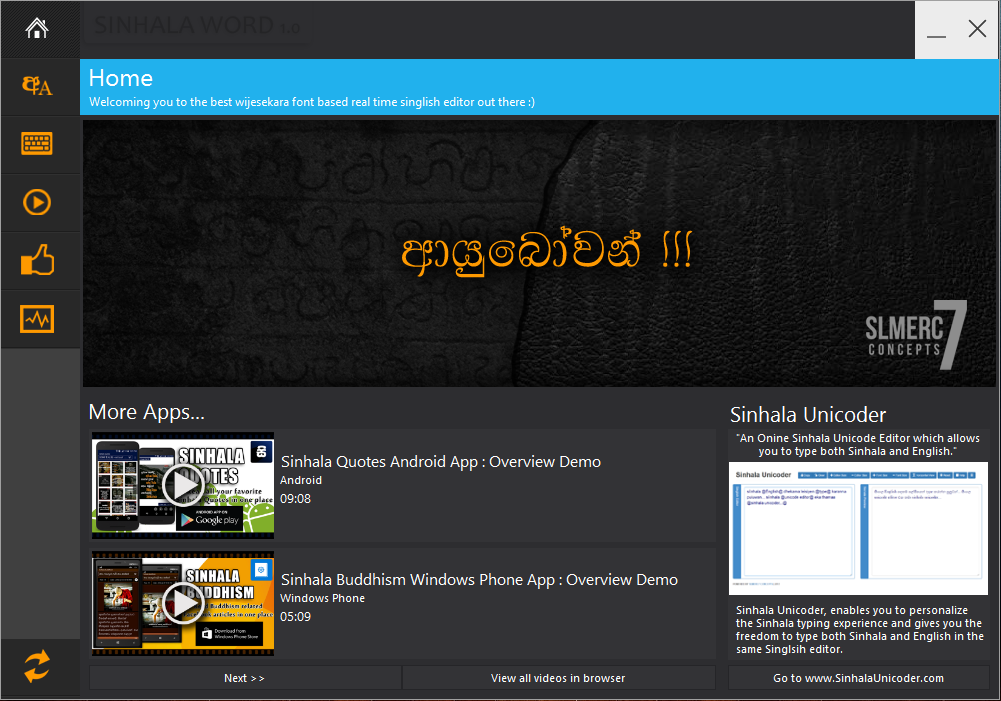Open the thumbs-up like icon
Viewport: 1001px width, 701px height.
pos(37,260)
